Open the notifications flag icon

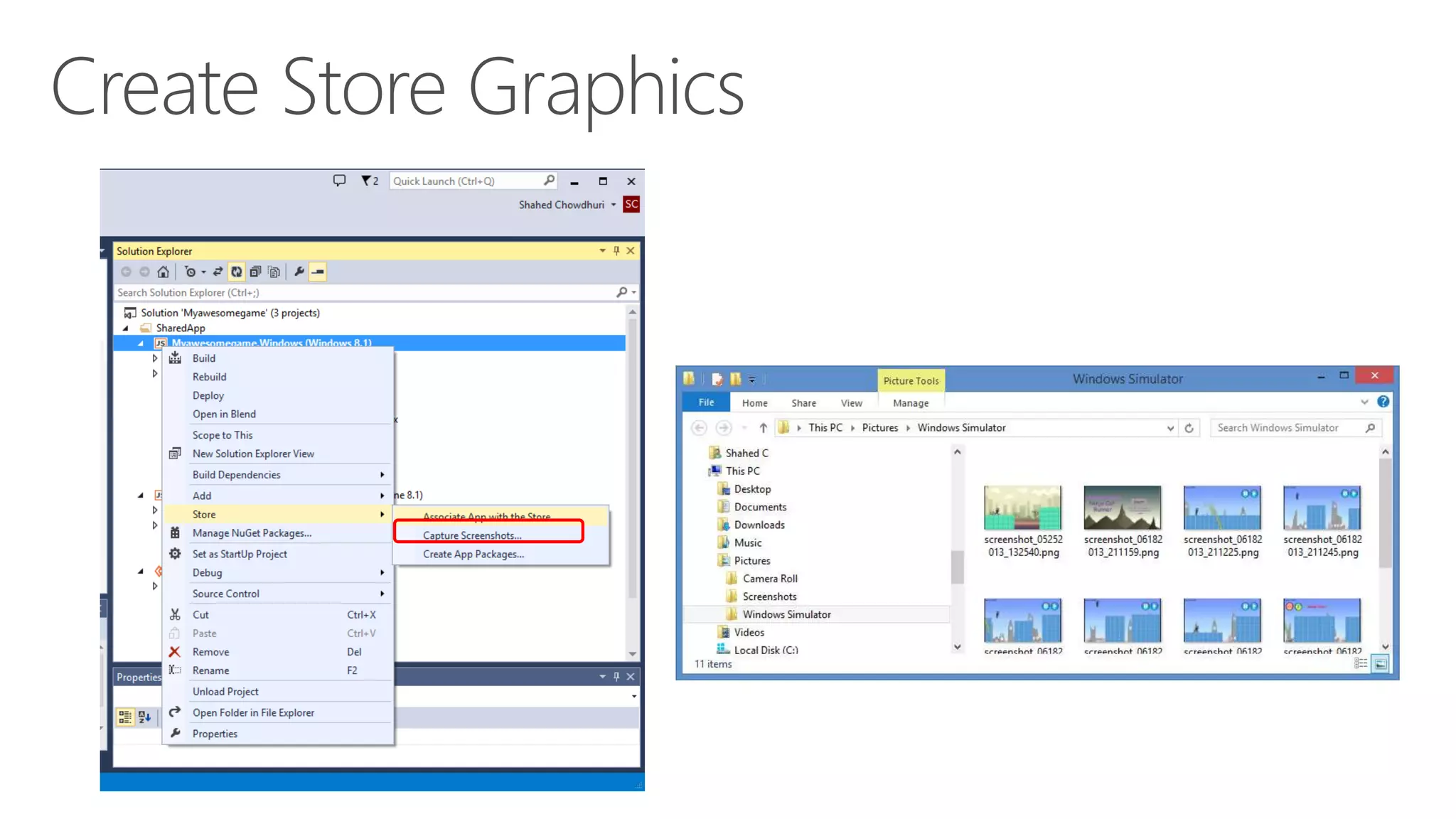pos(367,181)
